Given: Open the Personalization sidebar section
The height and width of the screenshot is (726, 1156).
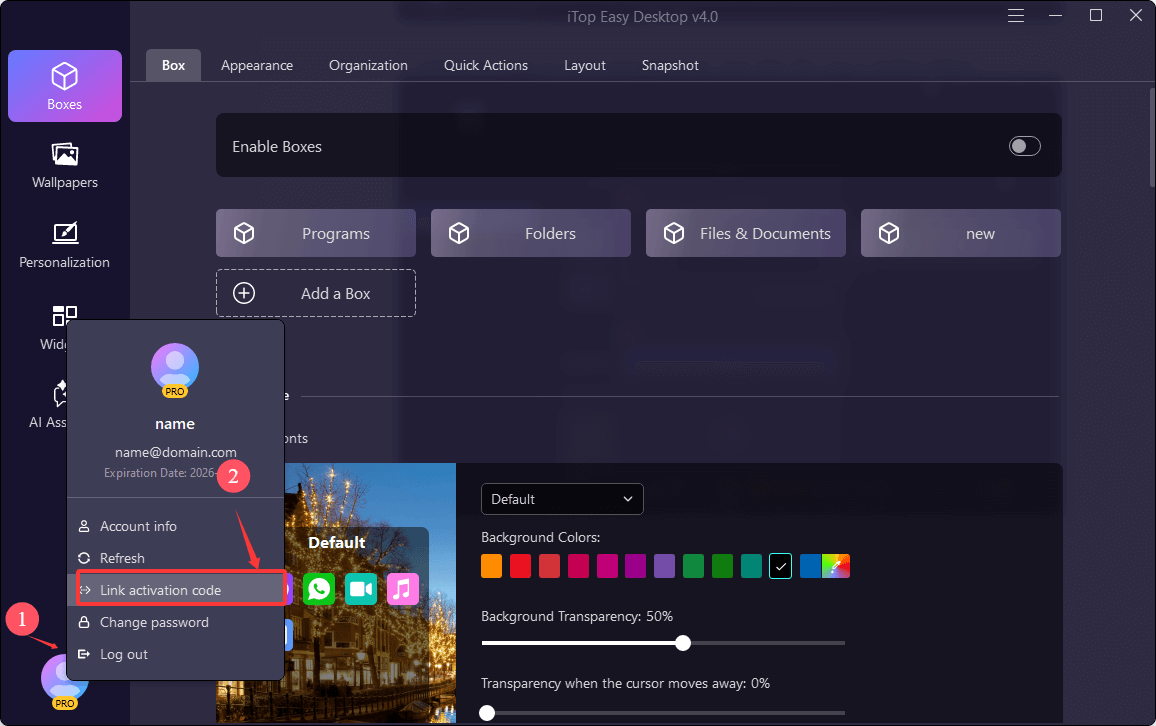Looking at the screenshot, I should point(65,244).
